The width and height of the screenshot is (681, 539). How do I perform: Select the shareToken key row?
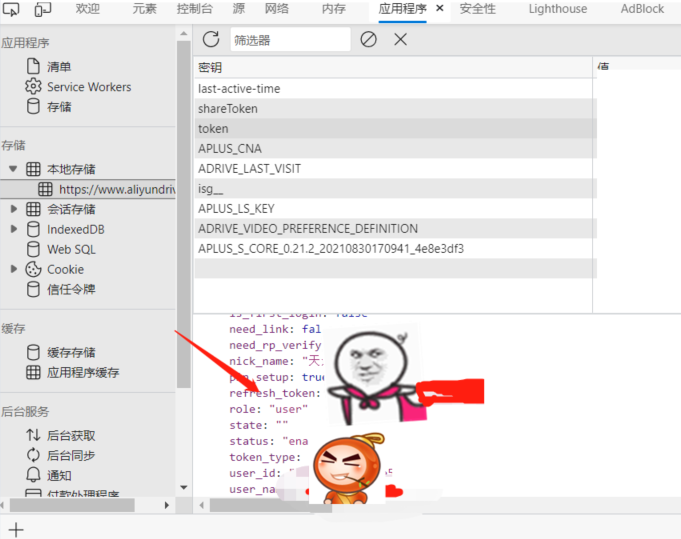coord(395,109)
